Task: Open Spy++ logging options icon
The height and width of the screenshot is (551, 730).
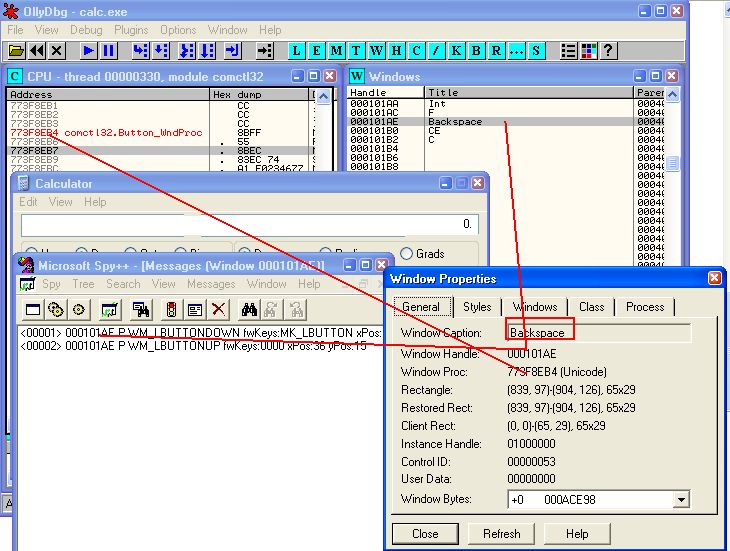Action: [195, 309]
